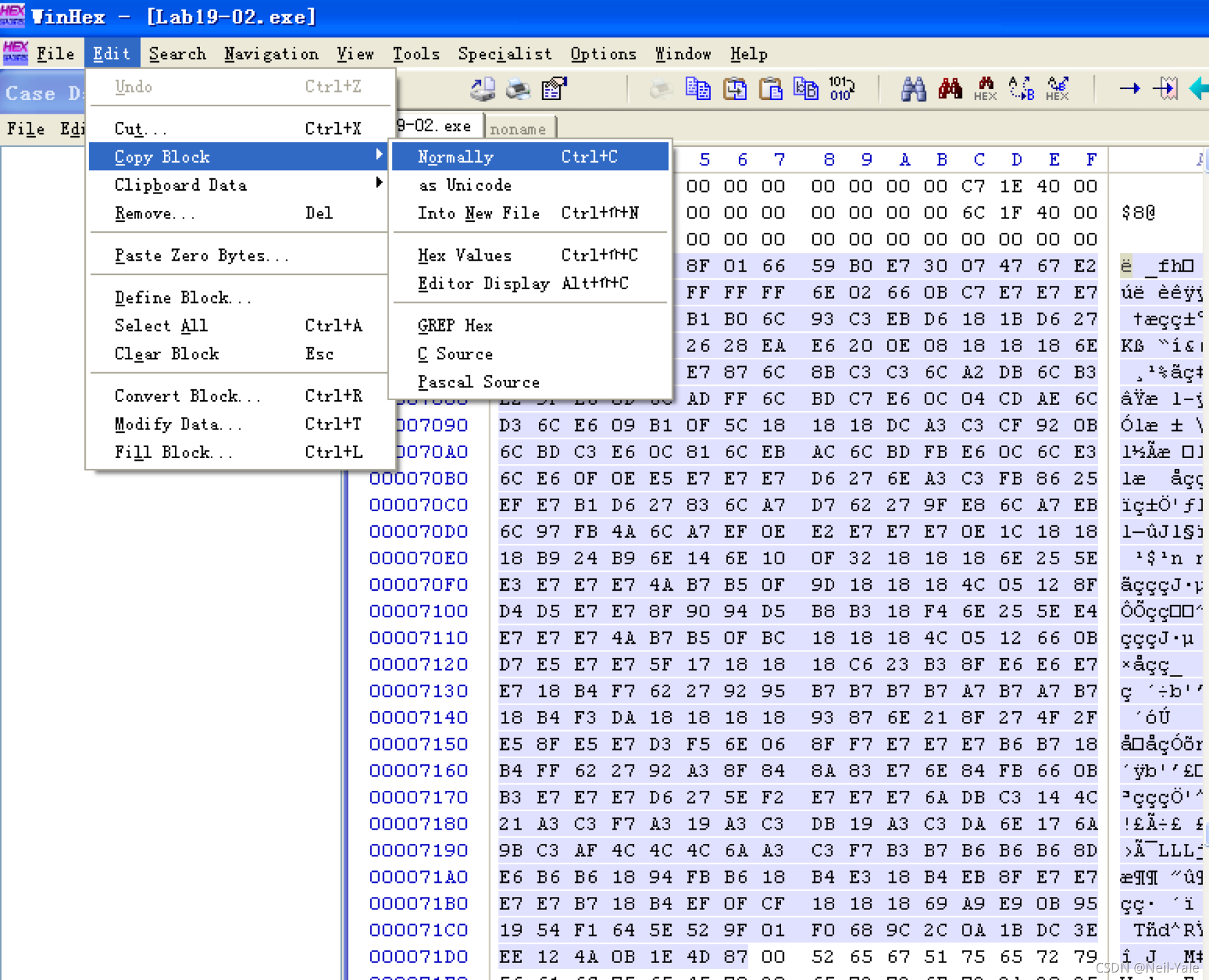Select GREP Hex copy option

click(x=531, y=326)
